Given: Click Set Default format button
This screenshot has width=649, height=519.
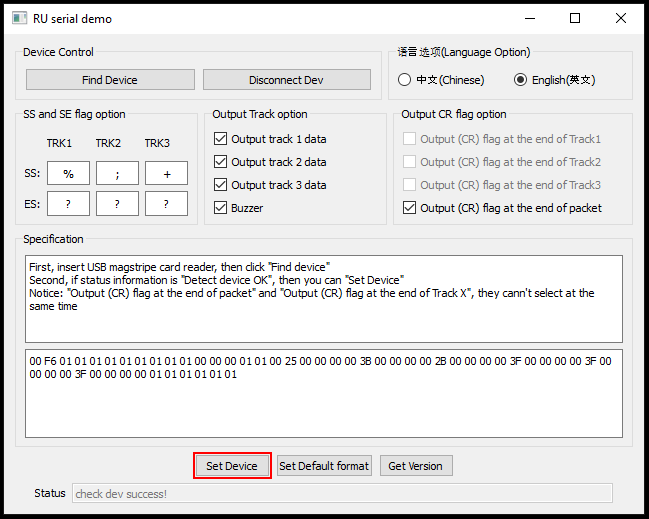Looking at the screenshot, I should (x=324, y=466).
